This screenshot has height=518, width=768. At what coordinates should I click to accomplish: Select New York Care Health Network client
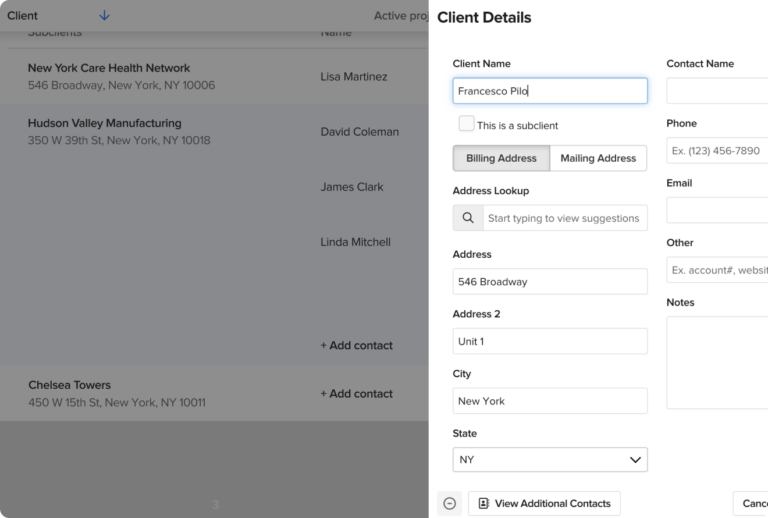click(x=109, y=68)
